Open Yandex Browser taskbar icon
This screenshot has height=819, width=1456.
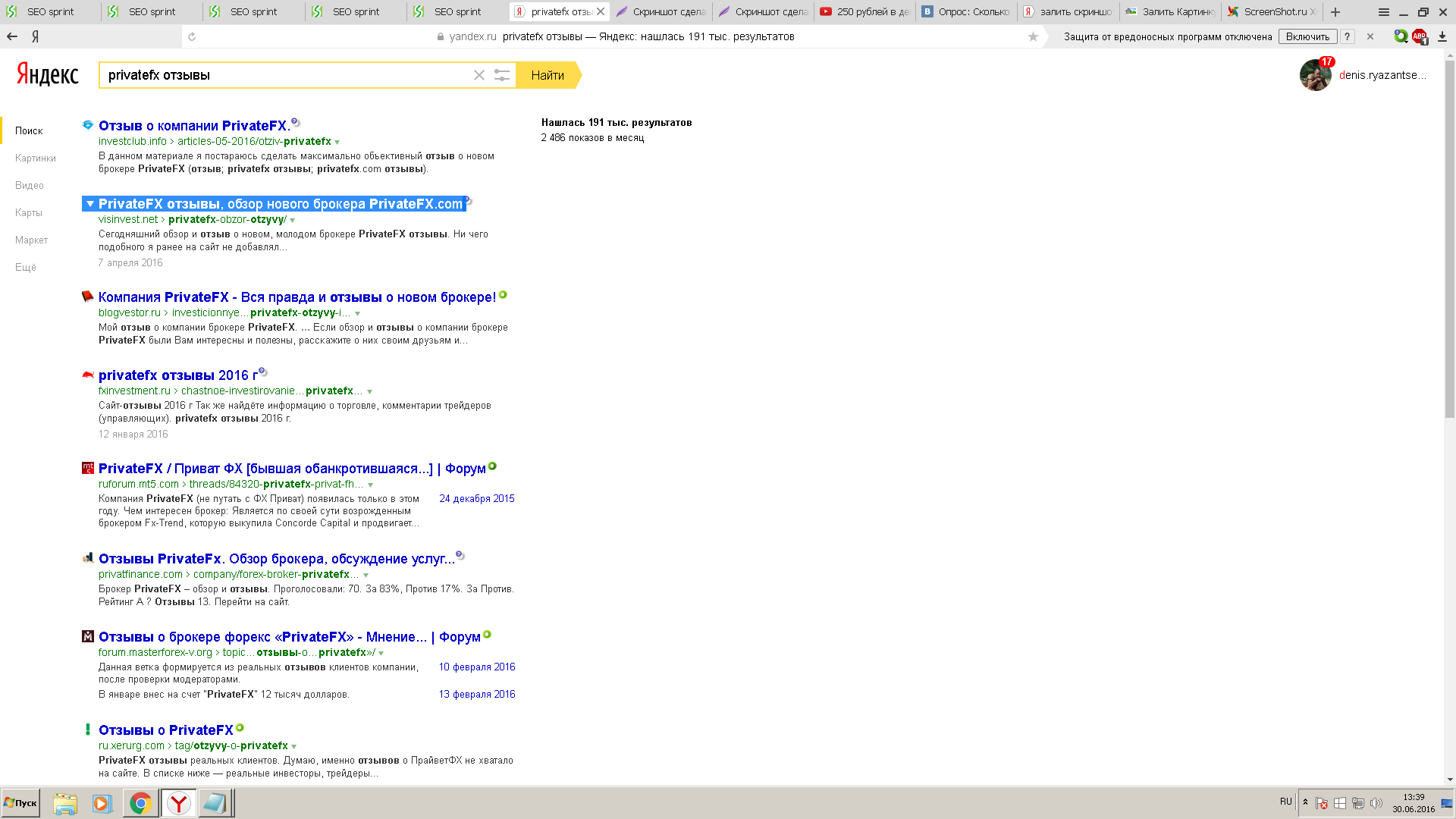178,803
